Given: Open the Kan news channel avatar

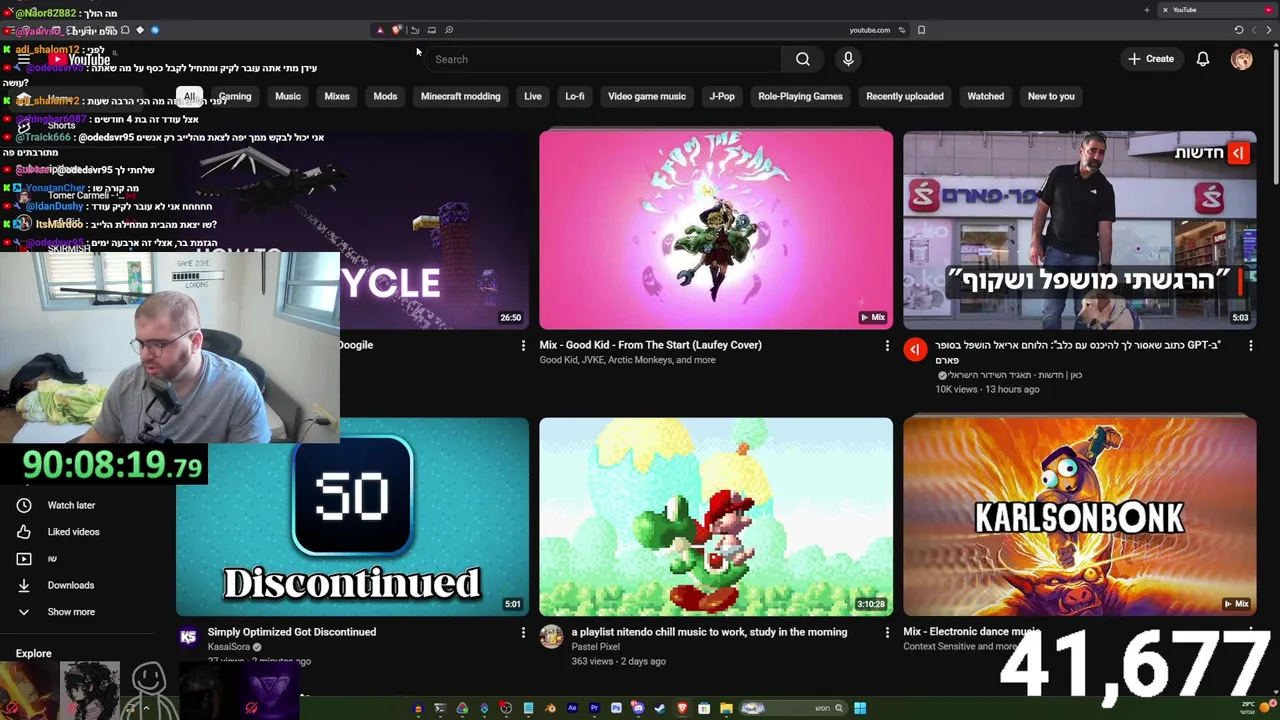Looking at the screenshot, I should tap(915, 349).
